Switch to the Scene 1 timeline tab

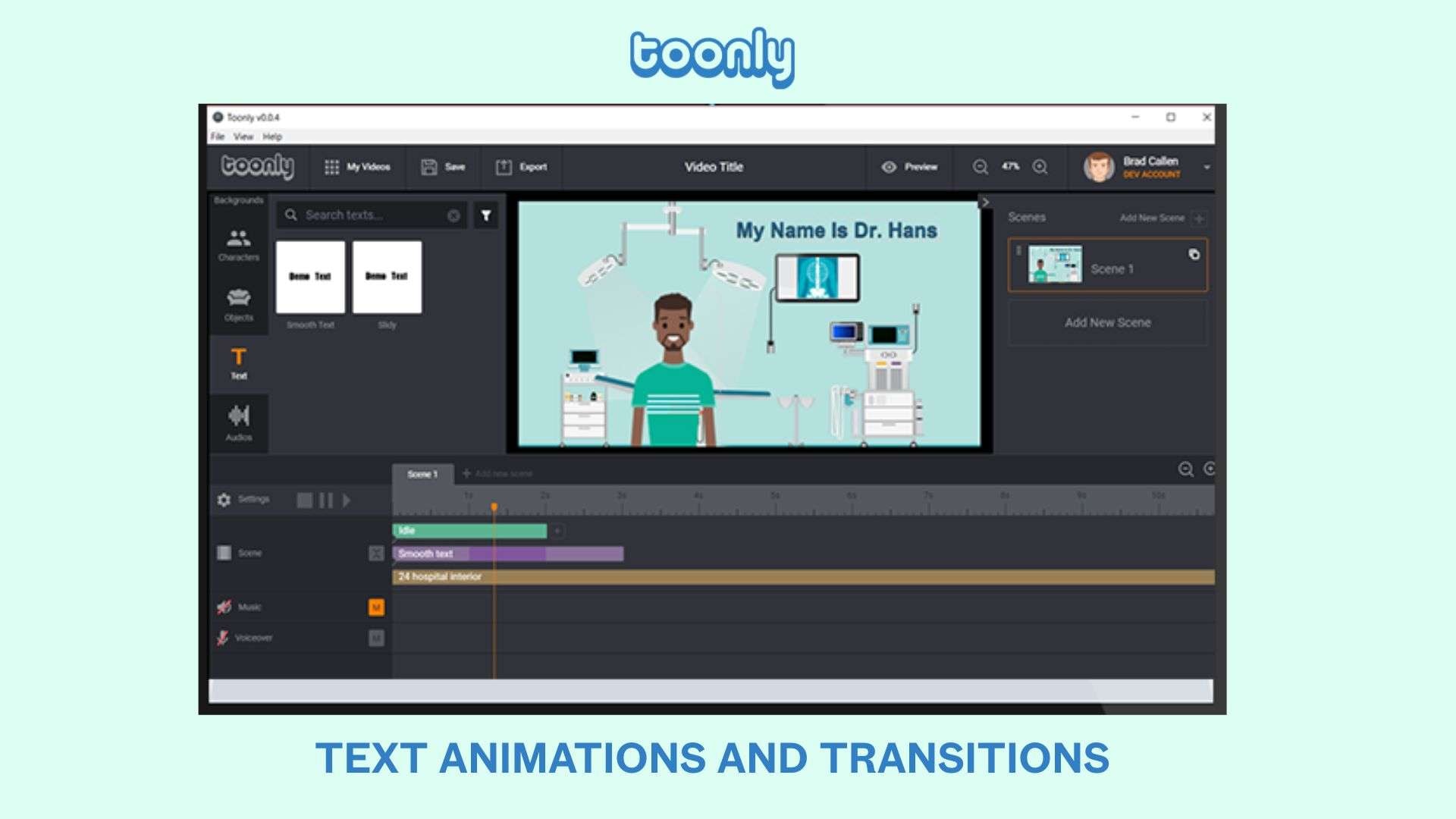[422, 474]
